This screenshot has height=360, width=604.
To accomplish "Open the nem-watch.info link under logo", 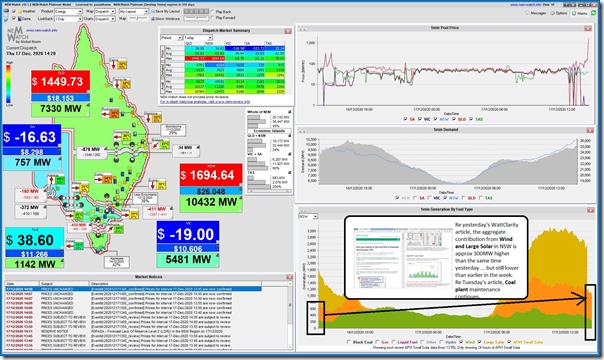I will coord(42,30).
